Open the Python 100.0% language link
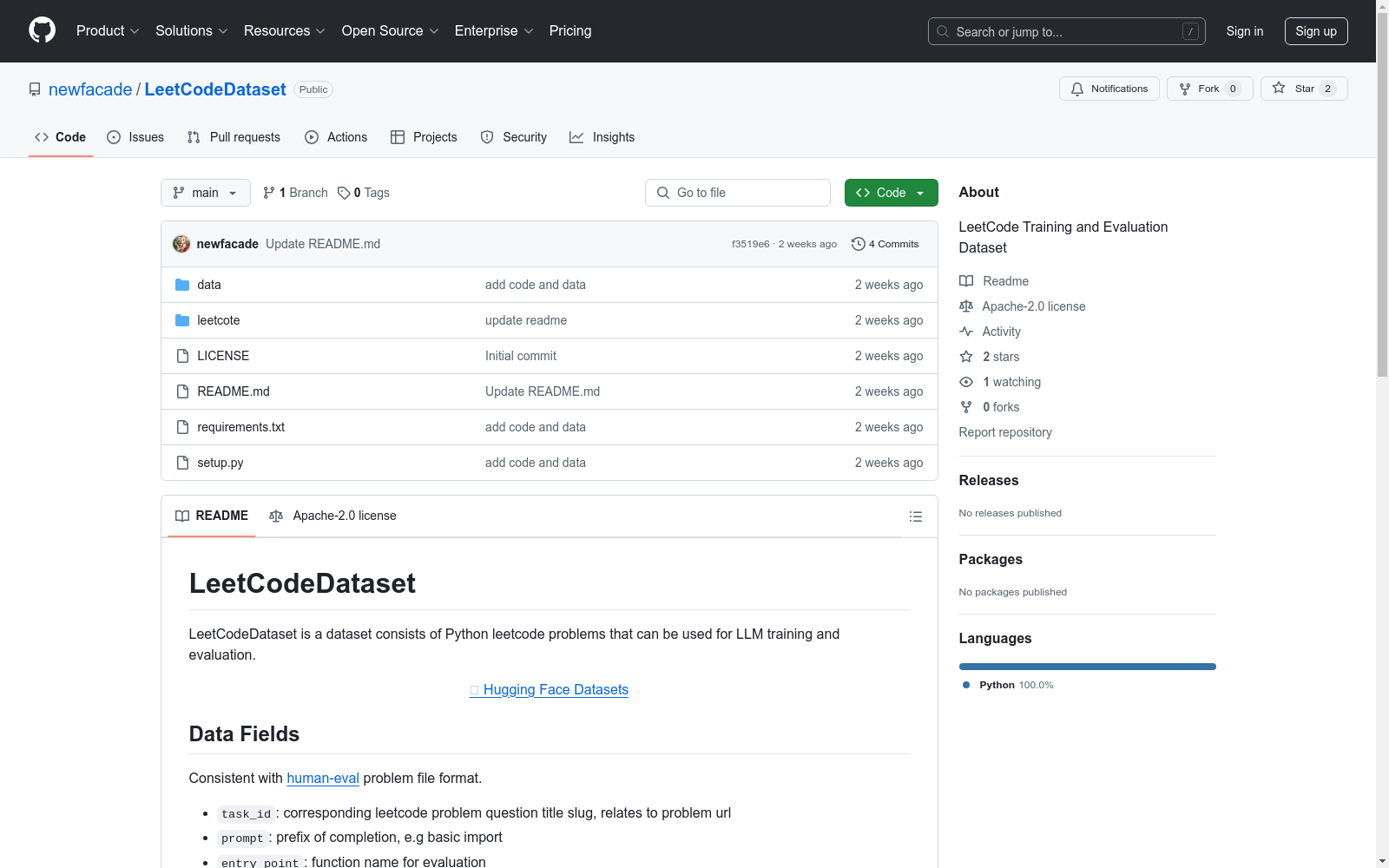The height and width of the screenshot is (868, 1389). (1008, 685)
